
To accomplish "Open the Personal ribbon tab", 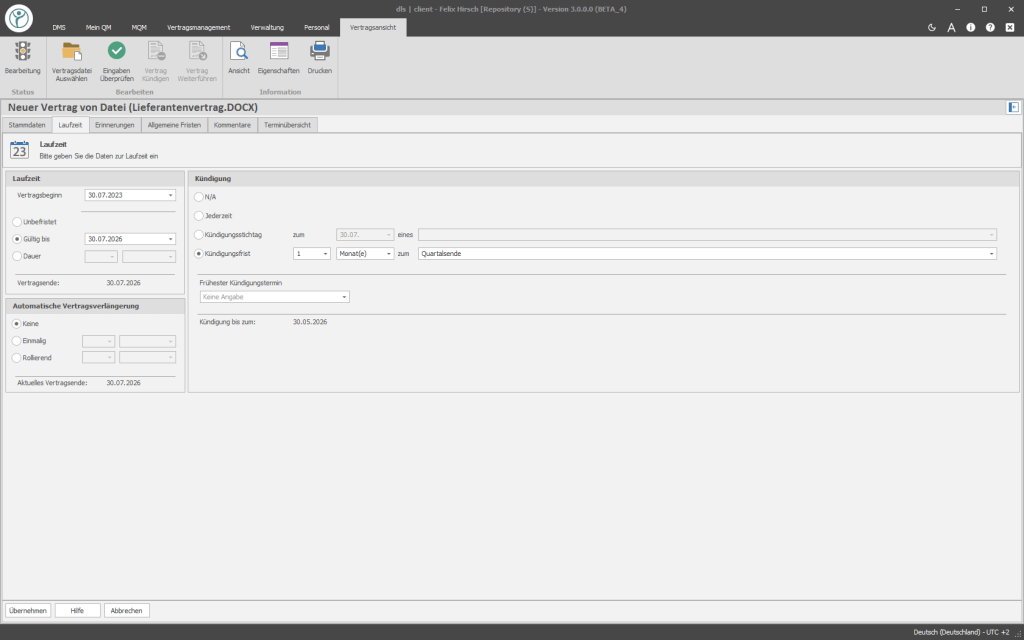I will pyautogui.click(x=317, y=27).
